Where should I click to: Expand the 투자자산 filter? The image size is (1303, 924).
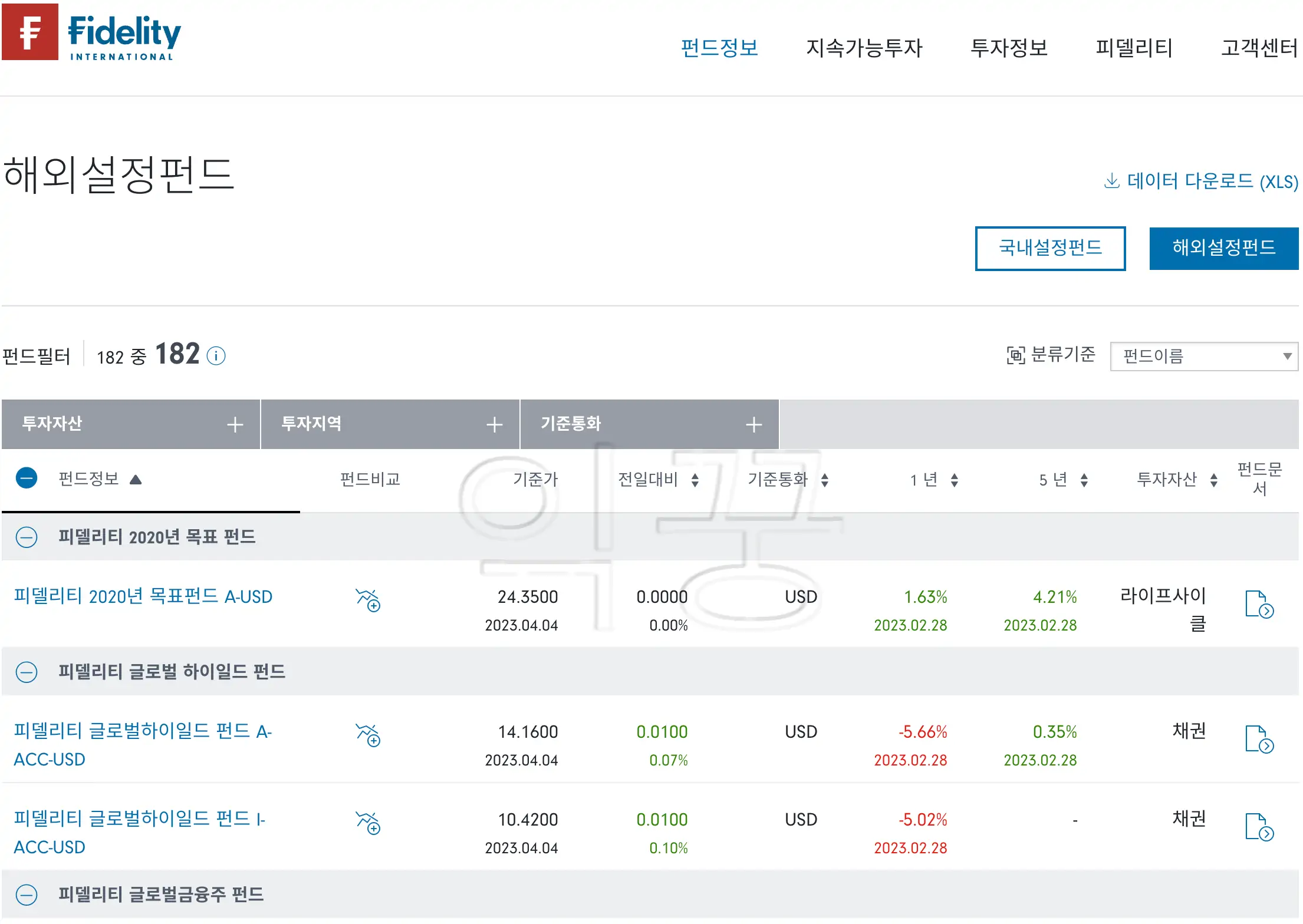tap(235, 424)
